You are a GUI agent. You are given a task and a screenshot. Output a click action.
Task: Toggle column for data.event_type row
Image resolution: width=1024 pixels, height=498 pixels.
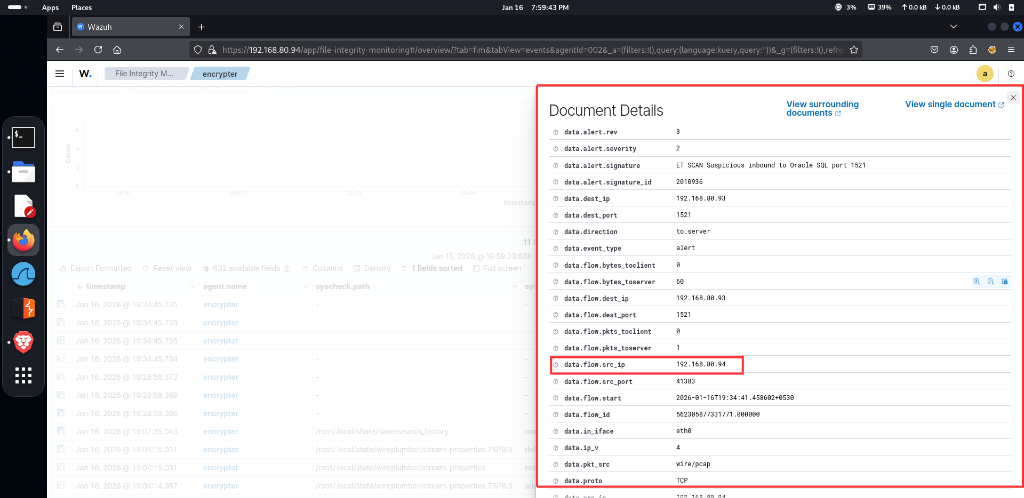click(x=556, y=248)
